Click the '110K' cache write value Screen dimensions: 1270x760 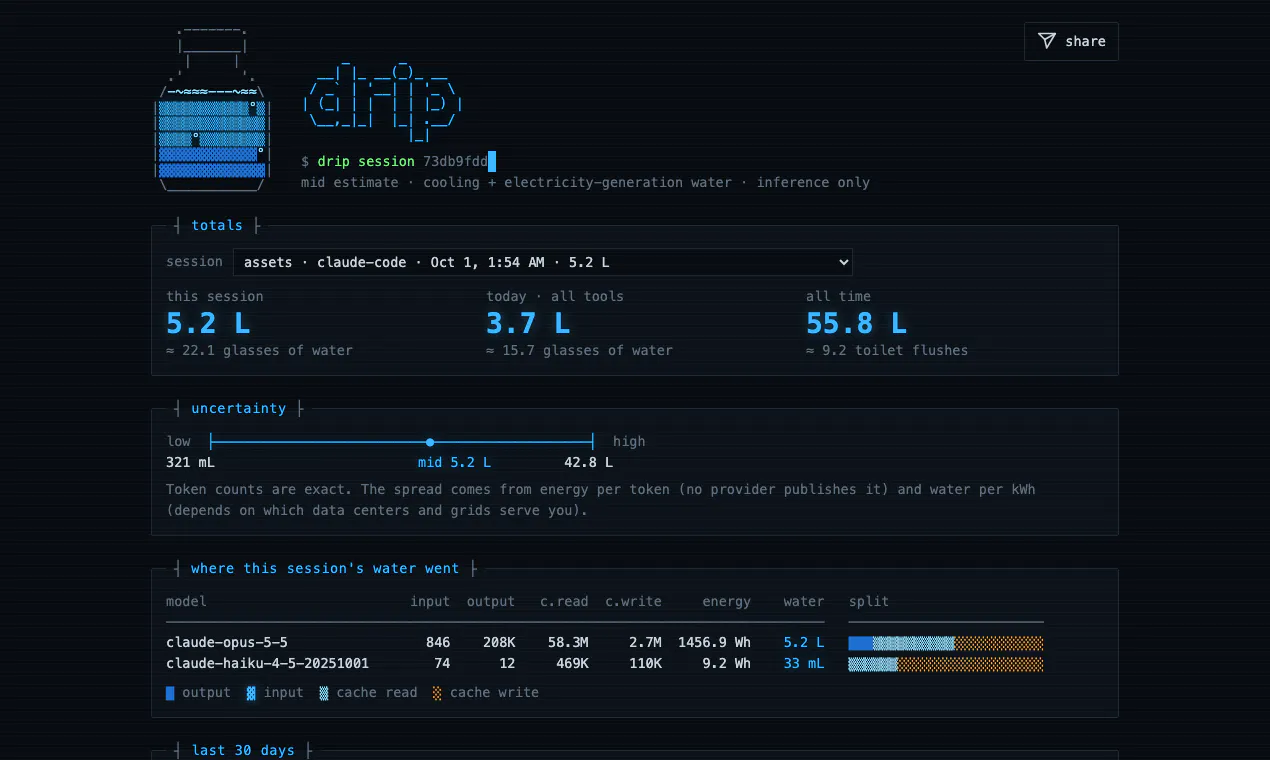(x=645, y=665)
